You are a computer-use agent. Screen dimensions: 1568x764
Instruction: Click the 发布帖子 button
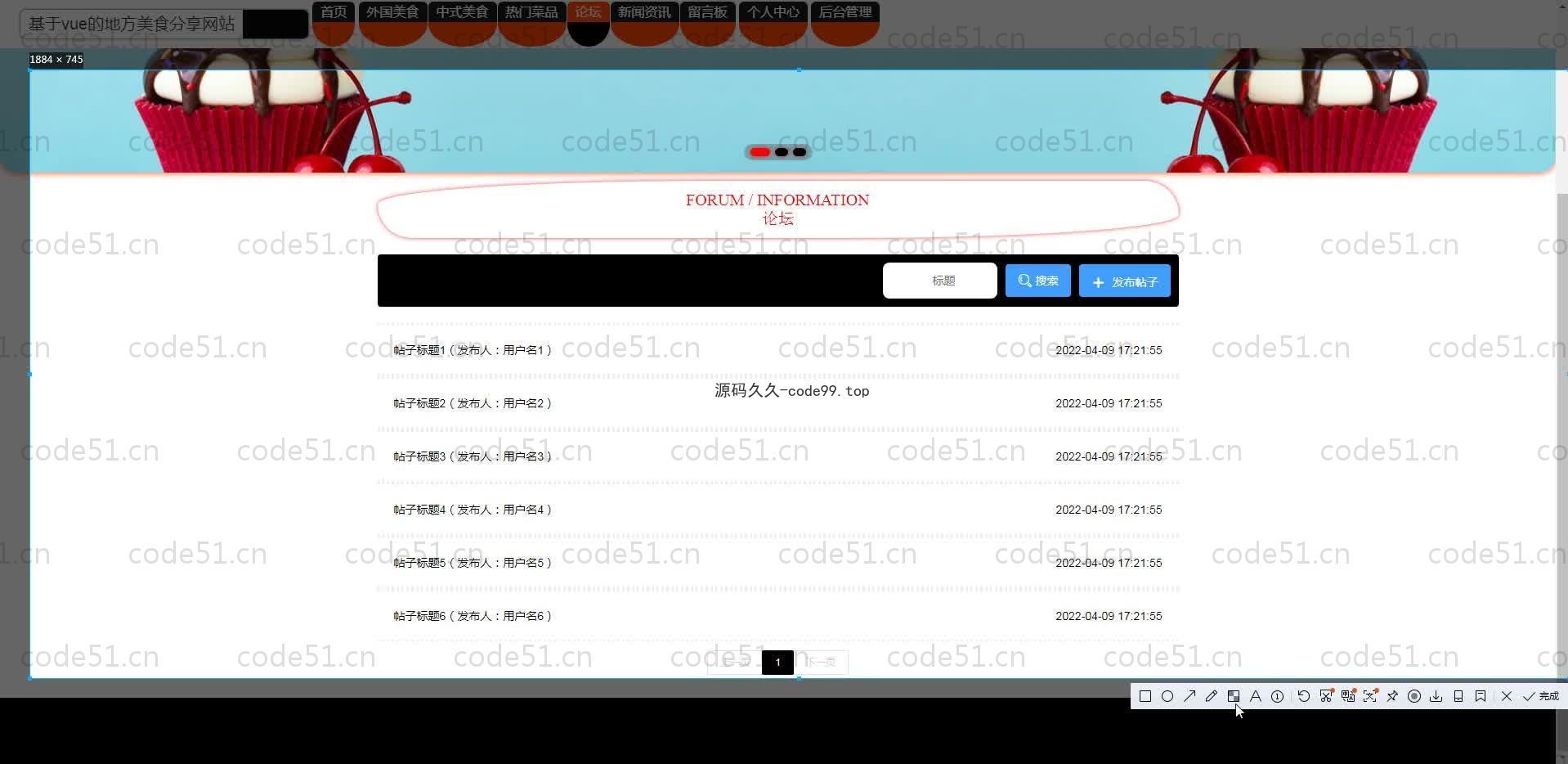1125,281
